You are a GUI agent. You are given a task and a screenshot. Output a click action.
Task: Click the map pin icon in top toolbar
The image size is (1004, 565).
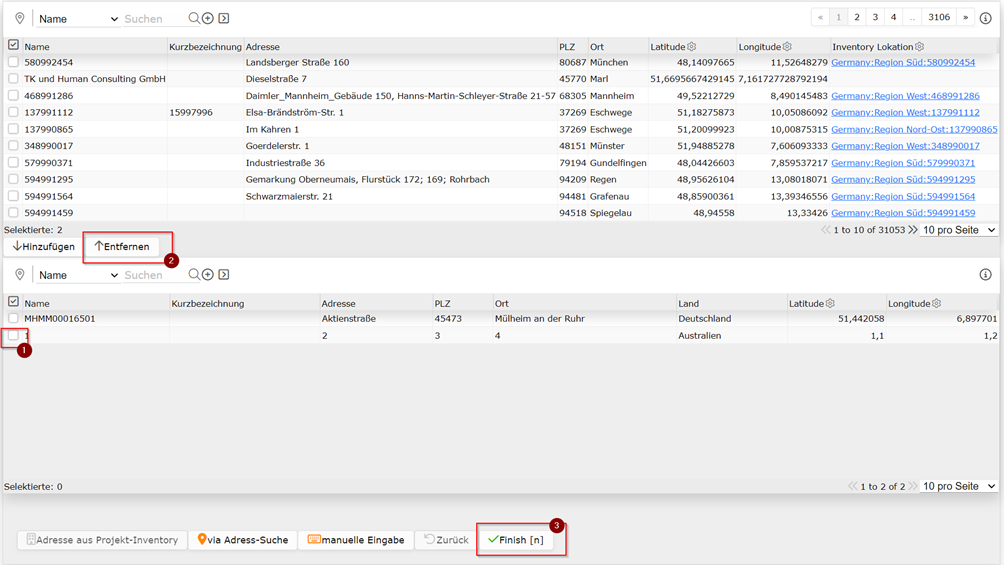(20, 19)
